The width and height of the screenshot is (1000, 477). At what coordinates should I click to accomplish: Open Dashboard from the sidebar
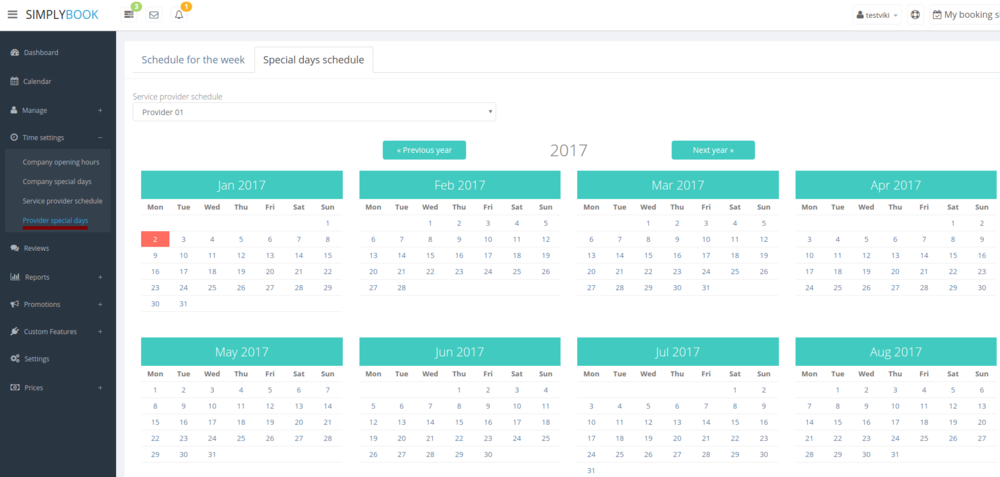tap(41, 52)
